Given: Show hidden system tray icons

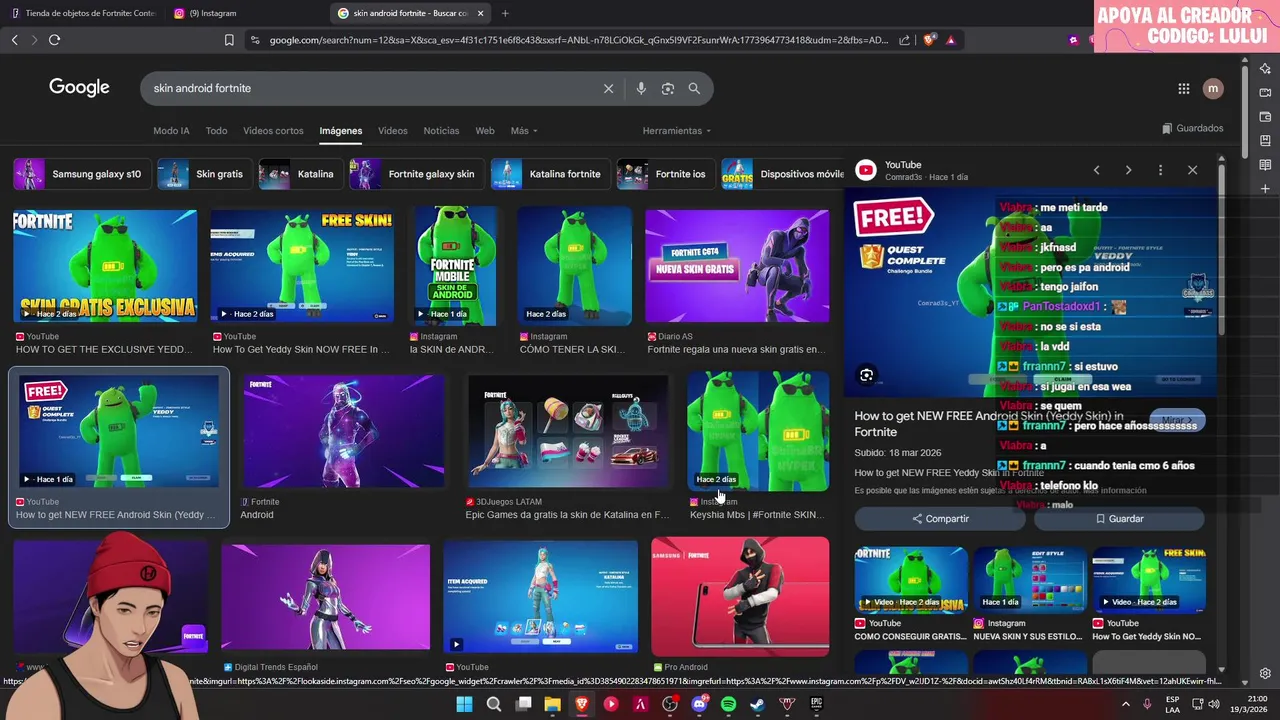Looking at the screenshot, I should [x=1125, y=704].
